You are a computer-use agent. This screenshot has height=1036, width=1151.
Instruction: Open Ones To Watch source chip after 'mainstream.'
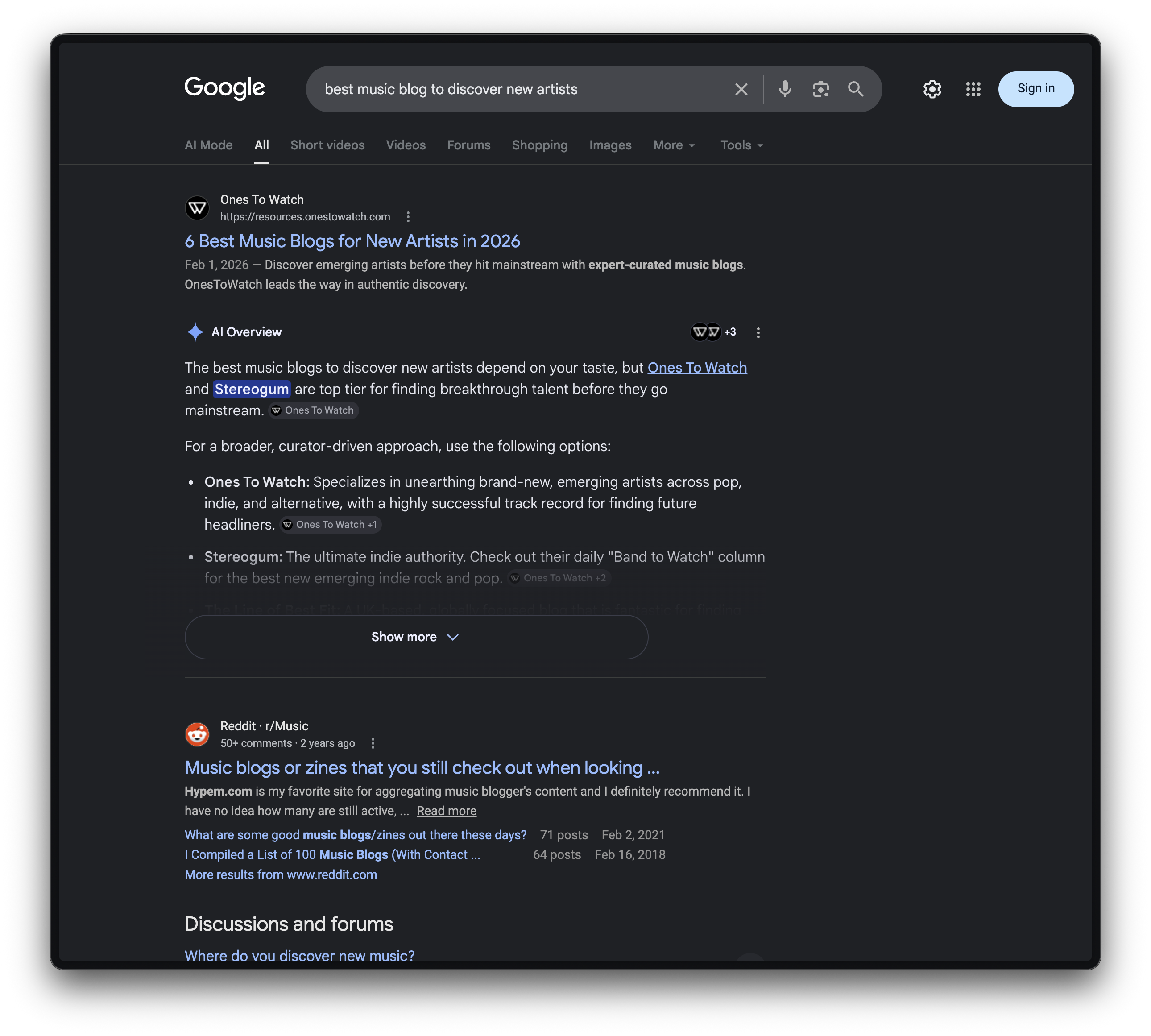pyautogui.click(x=313, y=410)
